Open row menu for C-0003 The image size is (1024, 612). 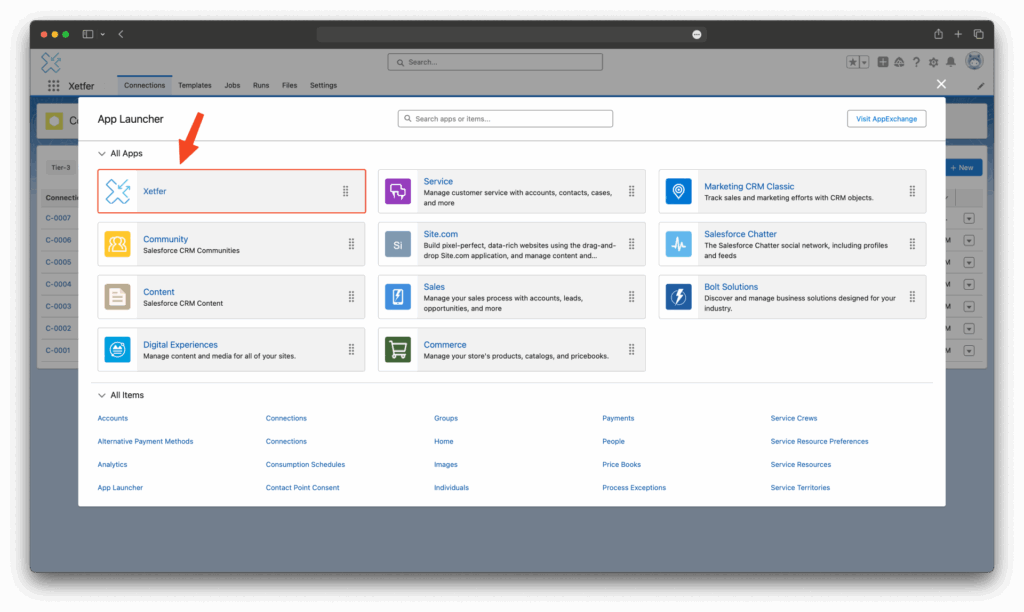coord(969,306)
